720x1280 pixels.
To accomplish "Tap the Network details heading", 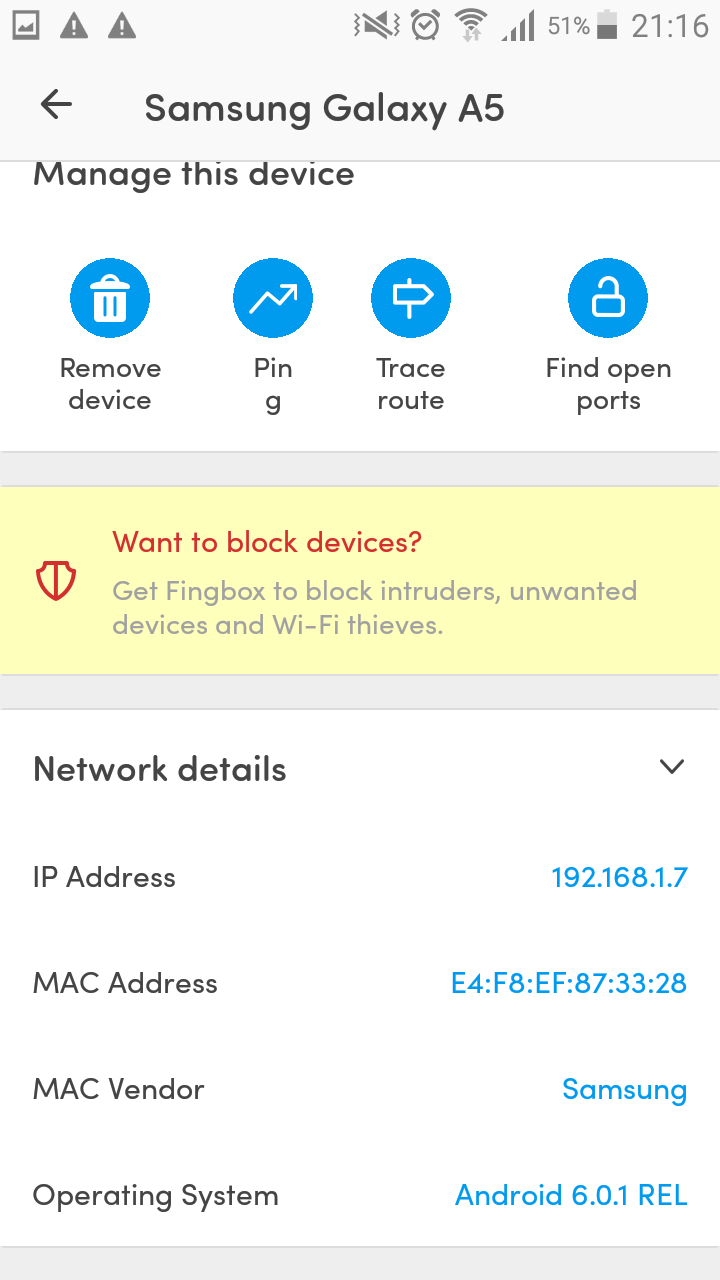I will coord(160,769).
